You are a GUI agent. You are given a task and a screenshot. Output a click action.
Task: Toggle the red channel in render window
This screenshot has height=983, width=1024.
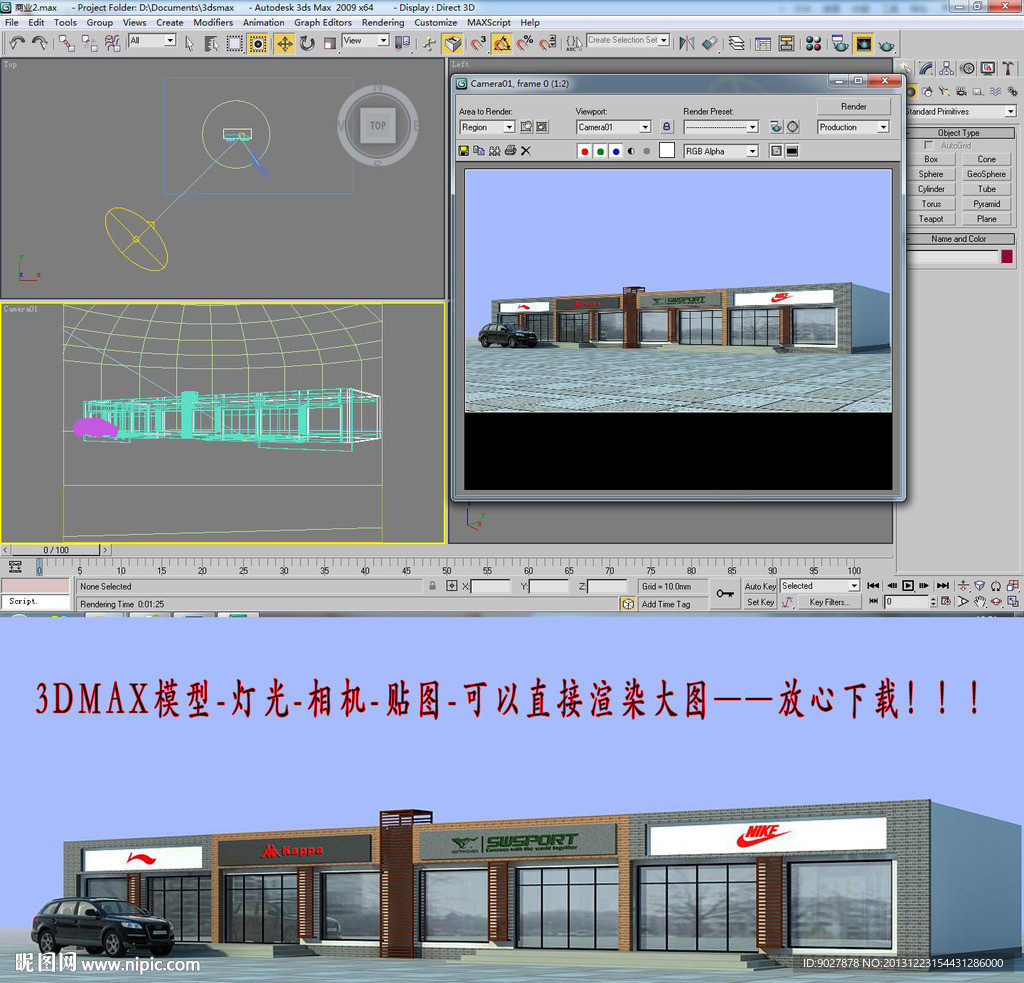[584, 151]
